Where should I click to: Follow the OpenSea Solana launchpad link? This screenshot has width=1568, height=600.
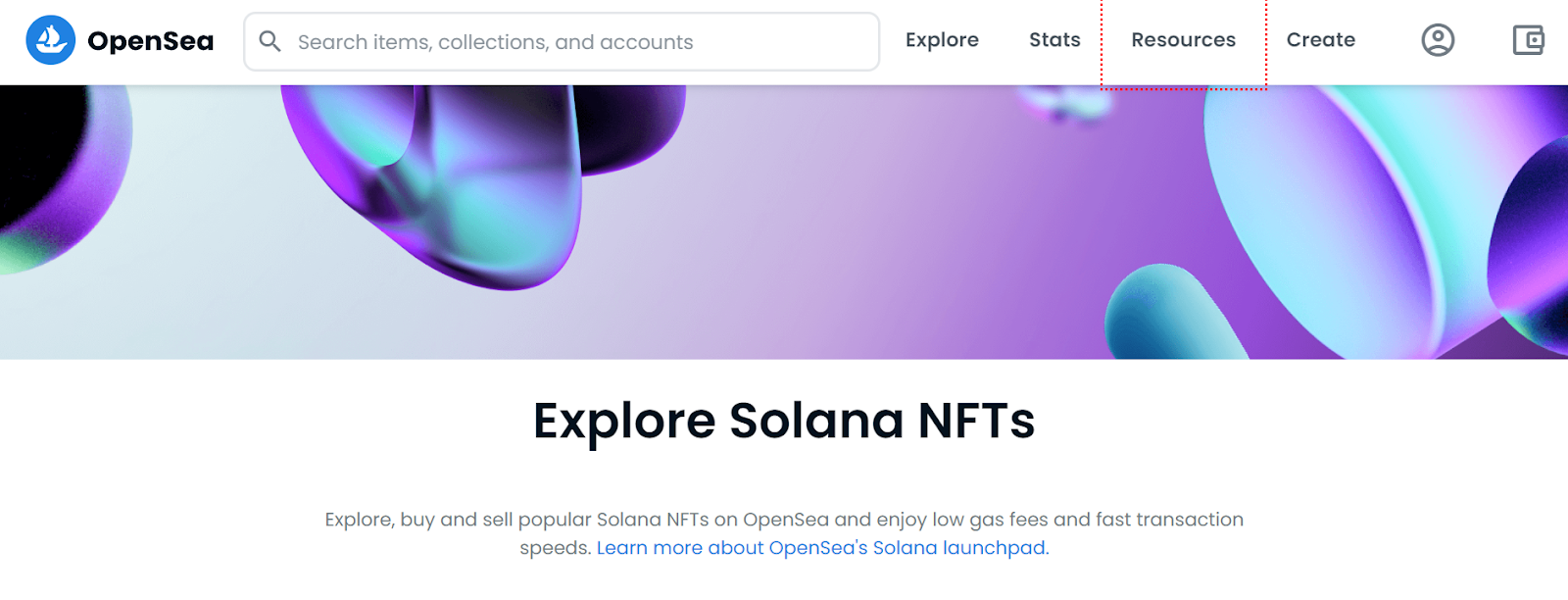point(821,547)
